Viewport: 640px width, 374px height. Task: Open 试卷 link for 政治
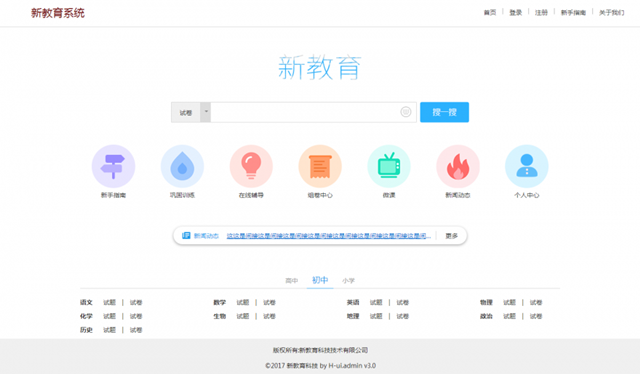pos(536,316)
